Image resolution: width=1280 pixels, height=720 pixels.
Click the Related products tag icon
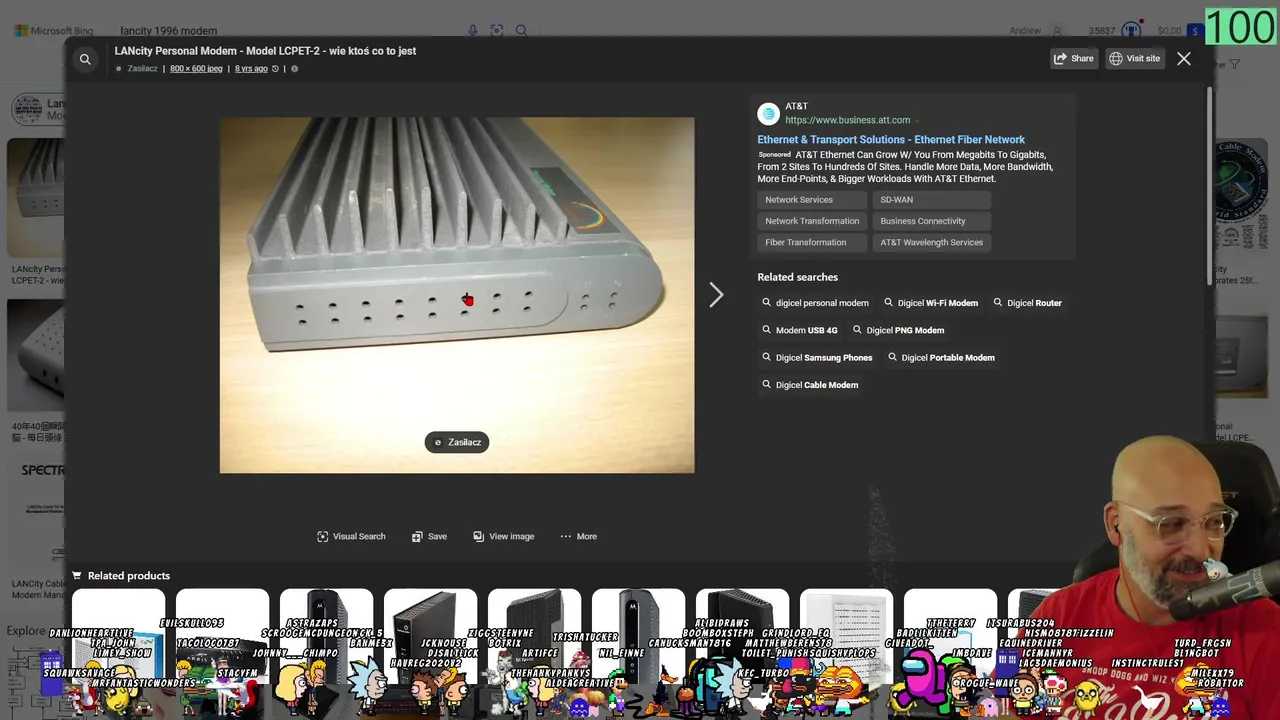point(77,576)
